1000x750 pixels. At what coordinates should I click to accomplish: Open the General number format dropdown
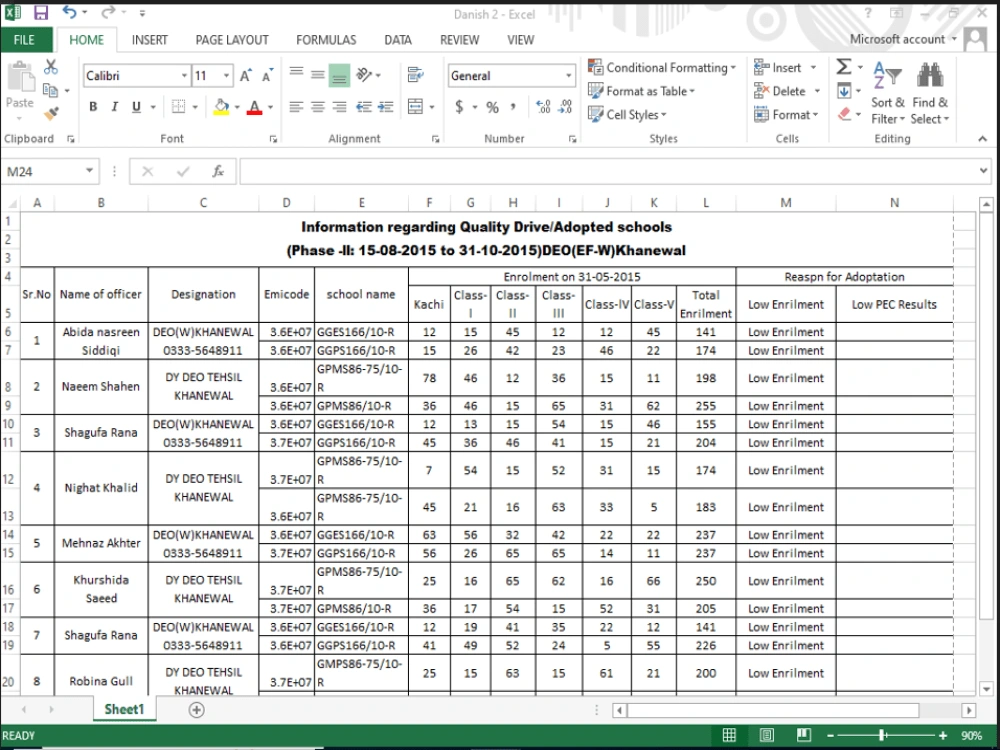[568, 76]
